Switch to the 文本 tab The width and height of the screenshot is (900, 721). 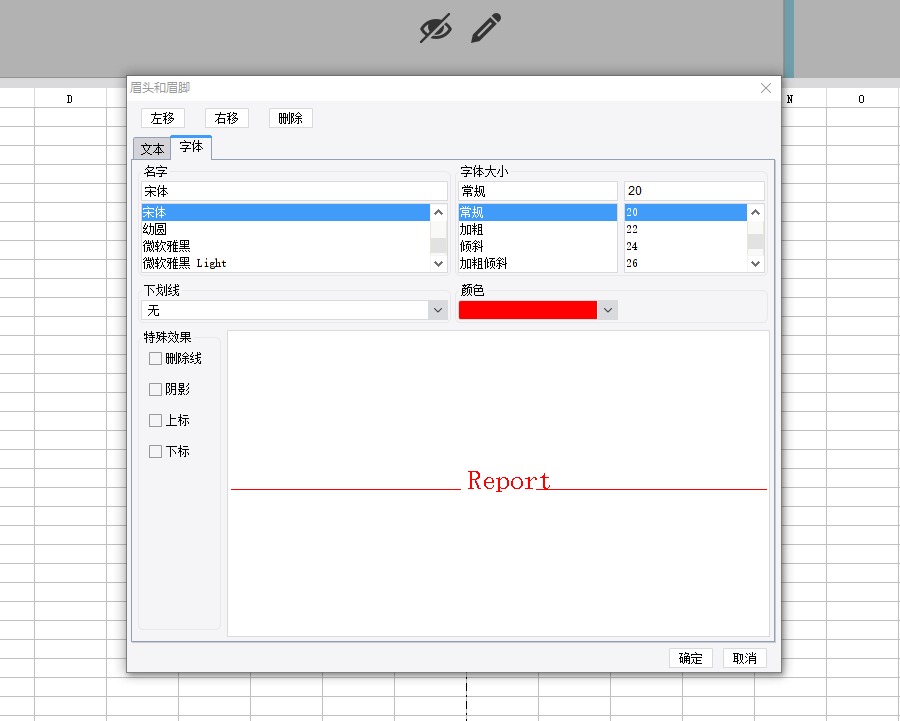point(152,149)
